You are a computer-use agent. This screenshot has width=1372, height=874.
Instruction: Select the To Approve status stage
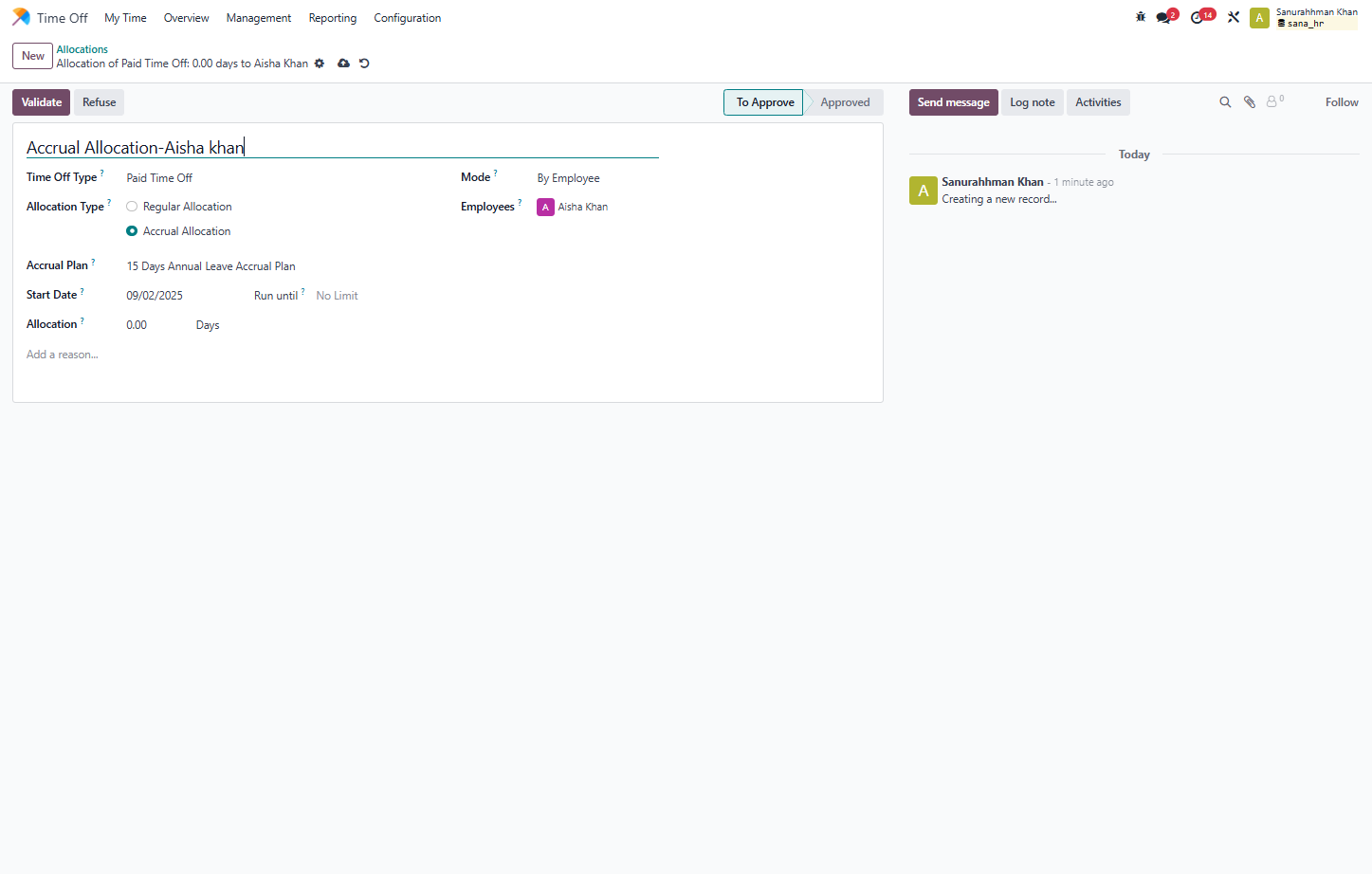pos(764,102)
